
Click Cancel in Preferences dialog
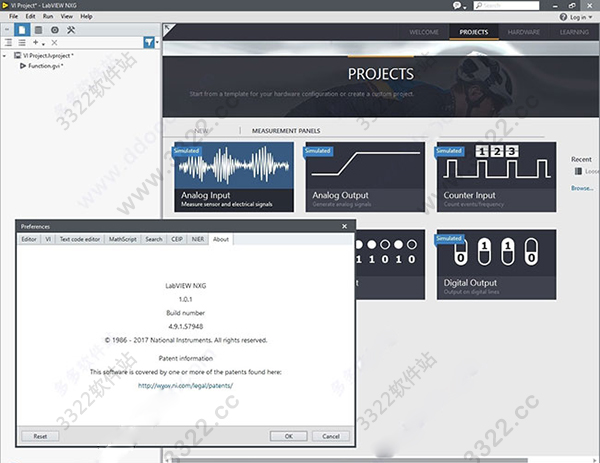[331, 436]
